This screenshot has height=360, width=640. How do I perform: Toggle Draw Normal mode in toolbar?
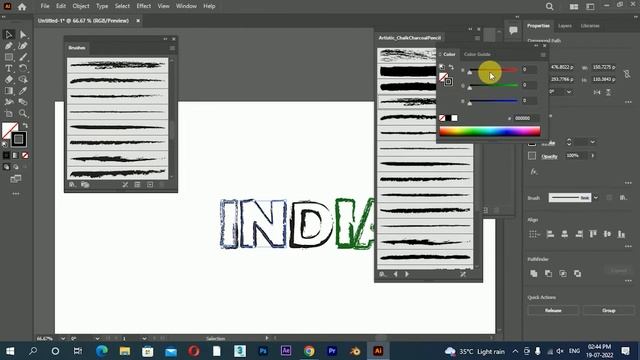click(6, 167)
